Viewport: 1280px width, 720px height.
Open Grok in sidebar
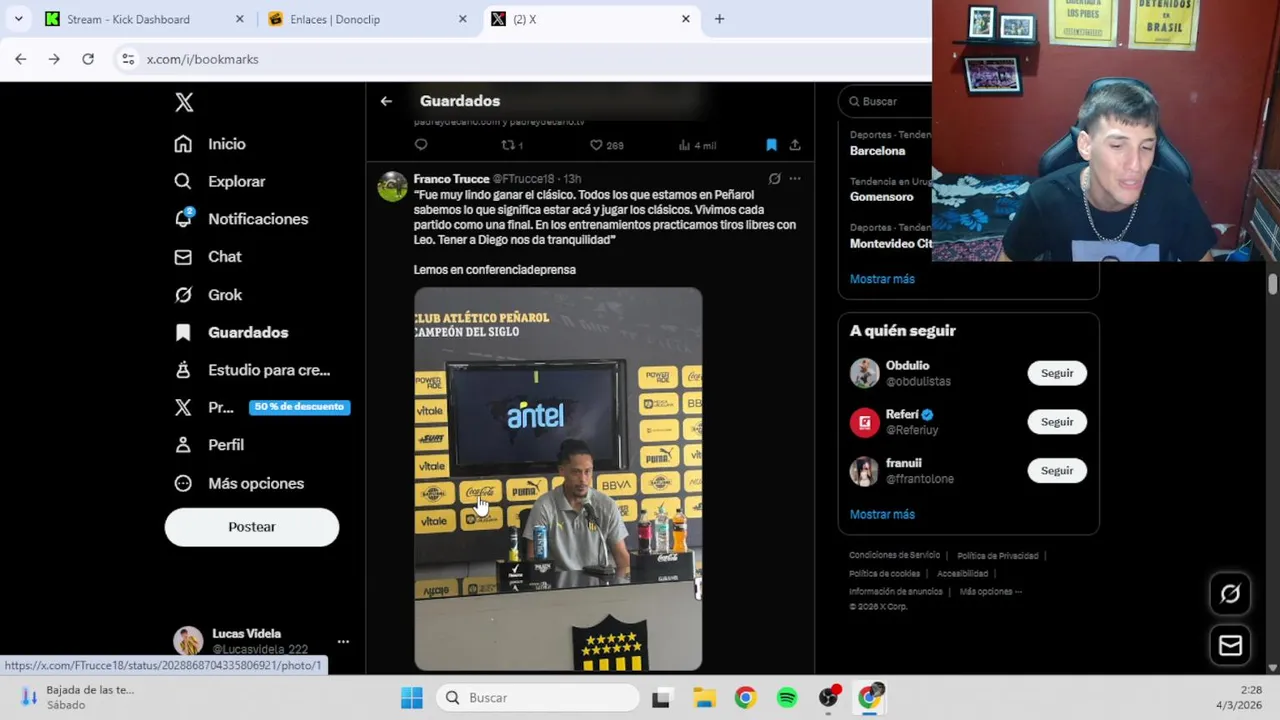click(x=207, y=295)
